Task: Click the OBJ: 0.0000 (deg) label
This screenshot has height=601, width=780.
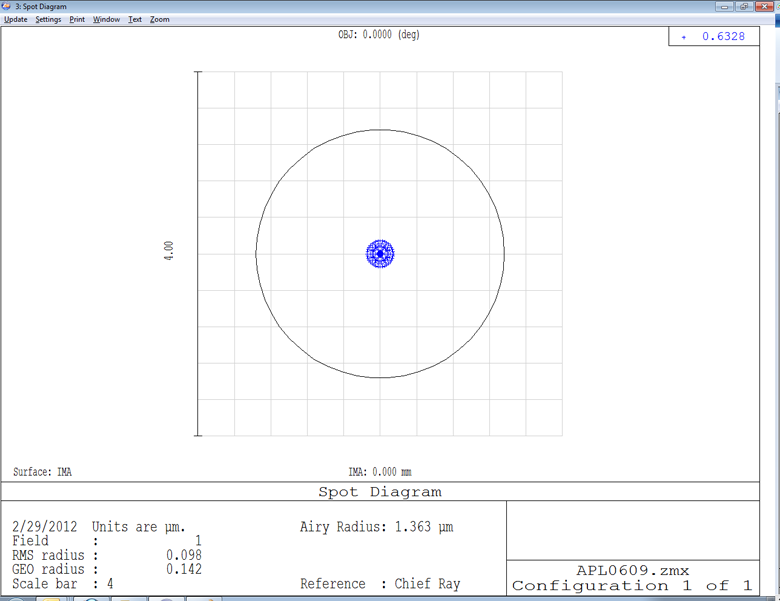Action: click(x=379, y=35)
